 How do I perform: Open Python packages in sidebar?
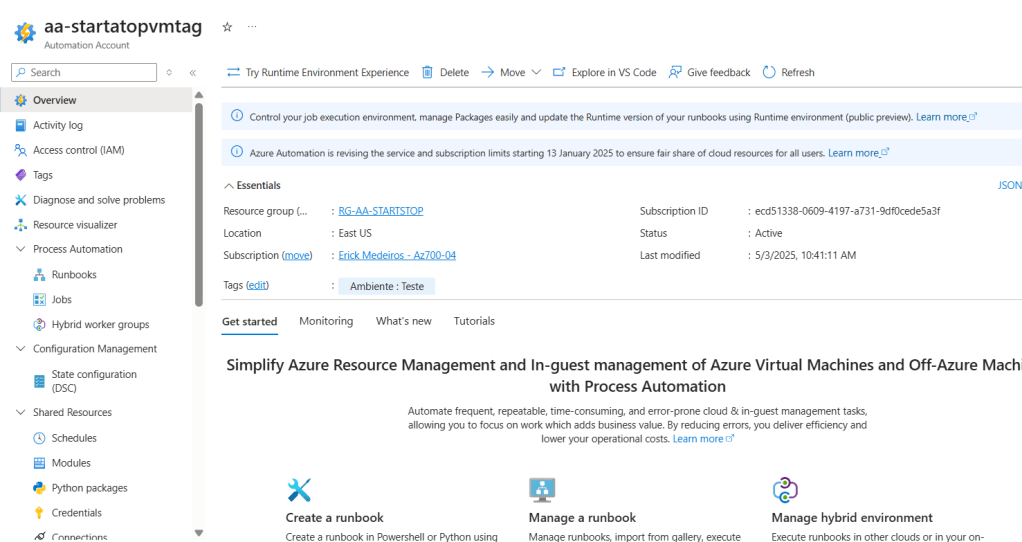pos(89,488)
